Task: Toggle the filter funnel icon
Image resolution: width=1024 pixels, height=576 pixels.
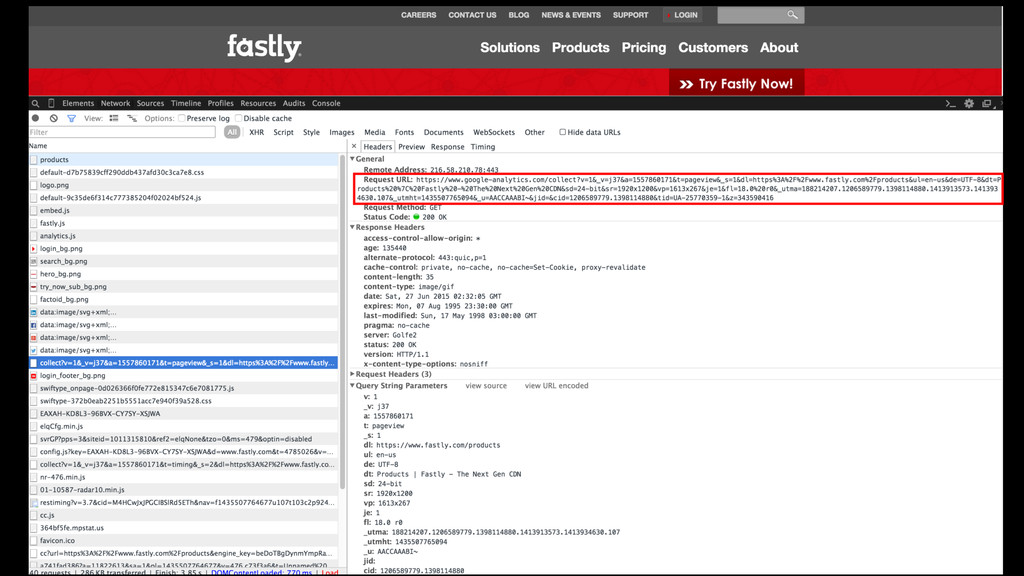Action: [71, 118]
